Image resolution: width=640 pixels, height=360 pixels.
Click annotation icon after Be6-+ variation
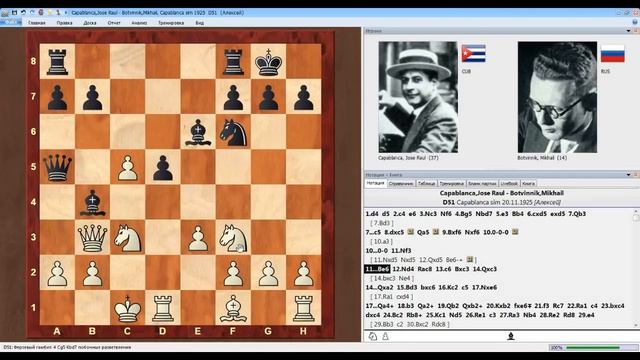coord(470,260)
